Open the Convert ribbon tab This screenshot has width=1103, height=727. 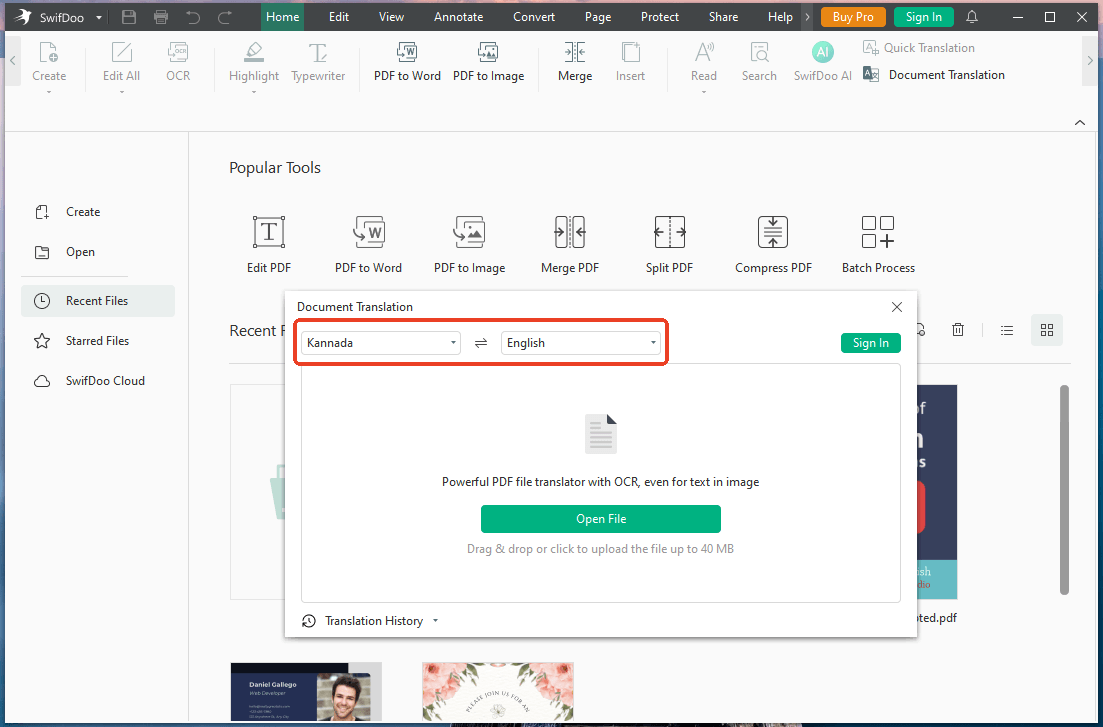point(534,17)
